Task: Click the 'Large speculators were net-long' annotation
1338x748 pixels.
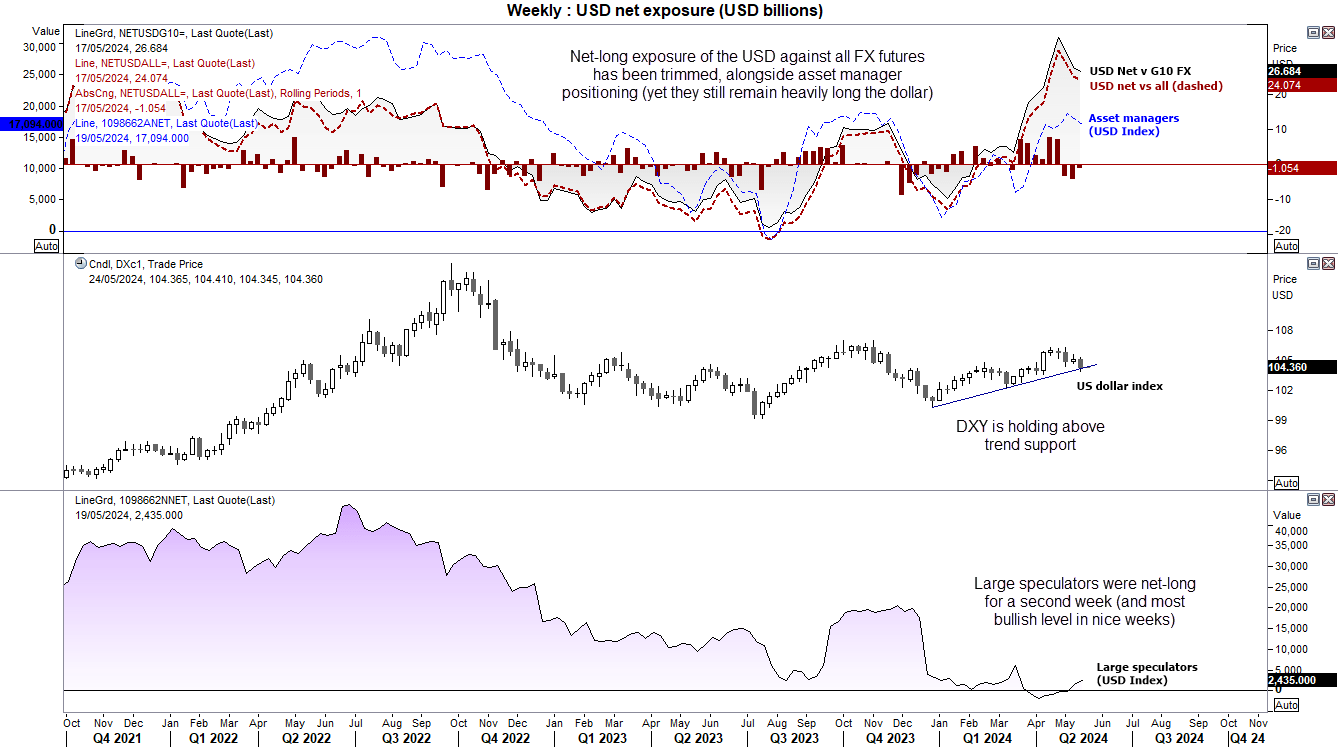Action: tap(1085, 602)
